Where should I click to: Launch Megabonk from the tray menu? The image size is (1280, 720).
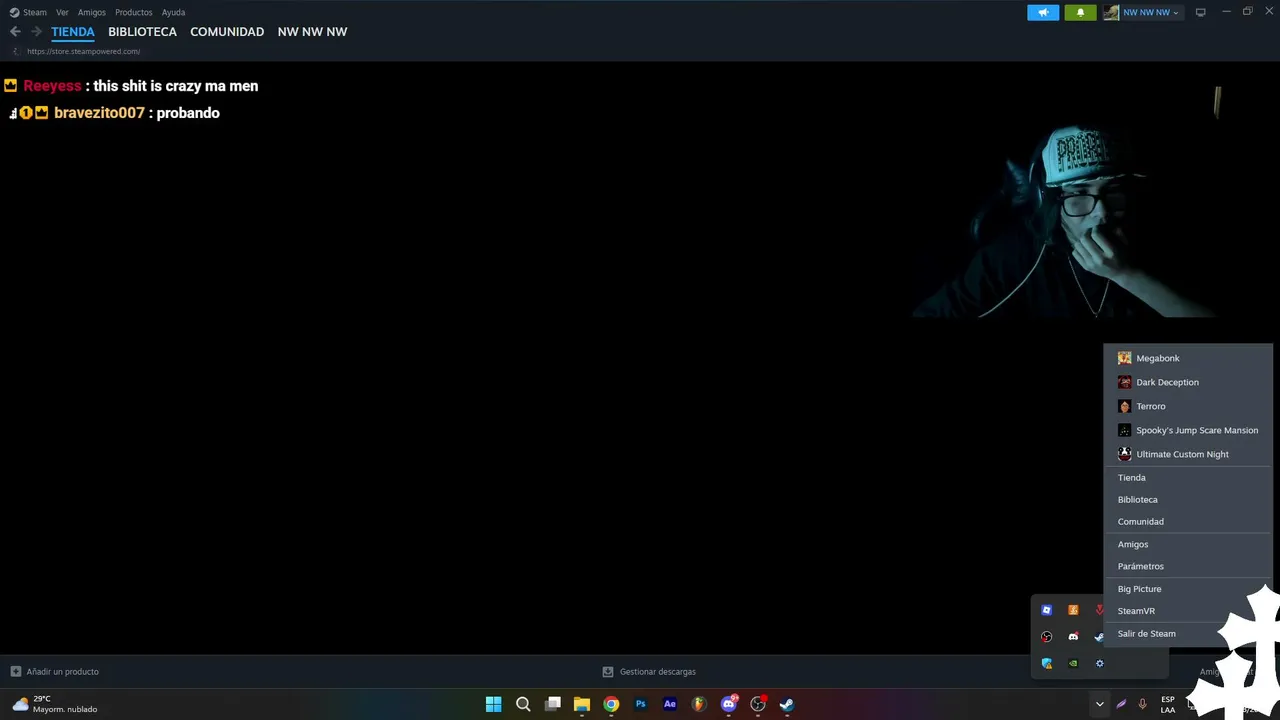coord(1188,358)
